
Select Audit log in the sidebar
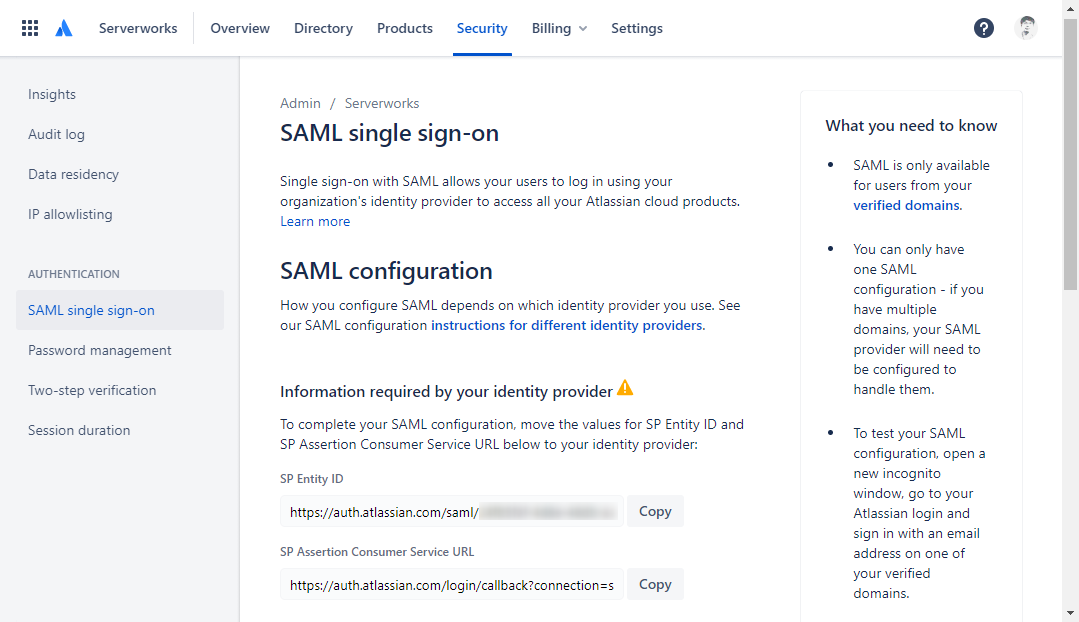click(x=56, y=134)
